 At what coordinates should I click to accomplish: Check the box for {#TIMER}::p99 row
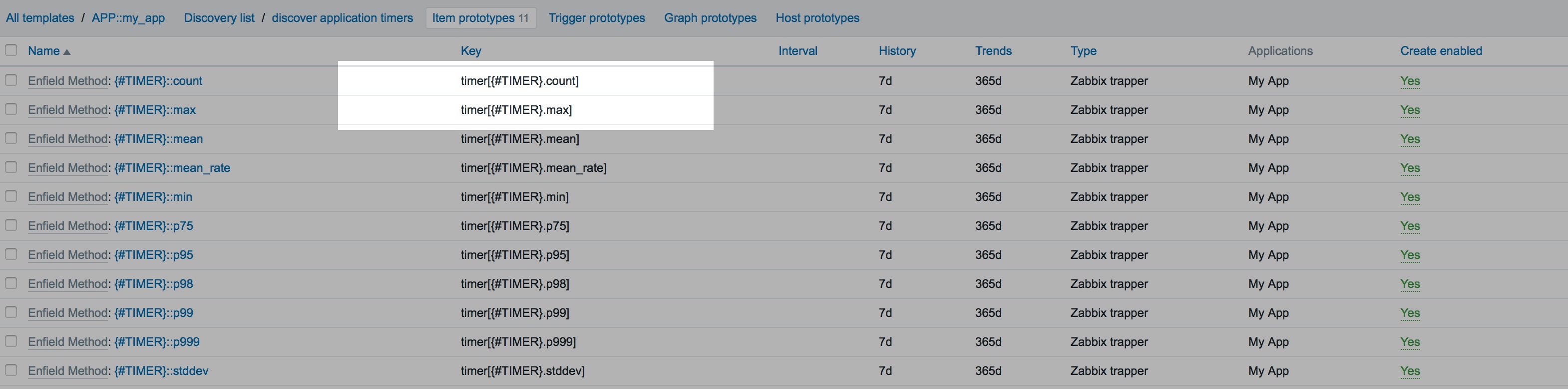[x=11, y=311]
